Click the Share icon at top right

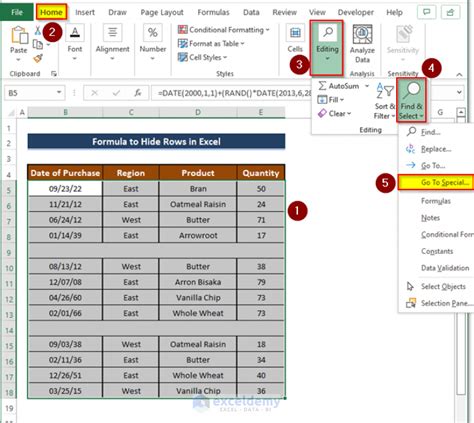point(450,12)
